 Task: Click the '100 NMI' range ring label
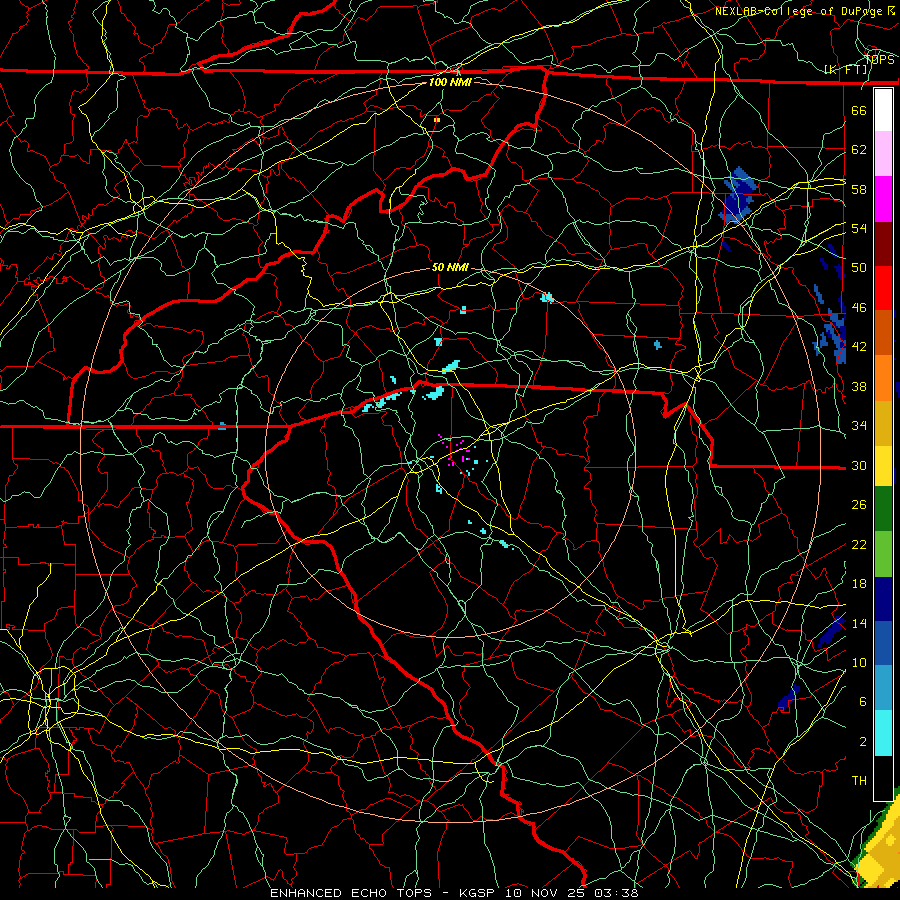tap(450, 82)
